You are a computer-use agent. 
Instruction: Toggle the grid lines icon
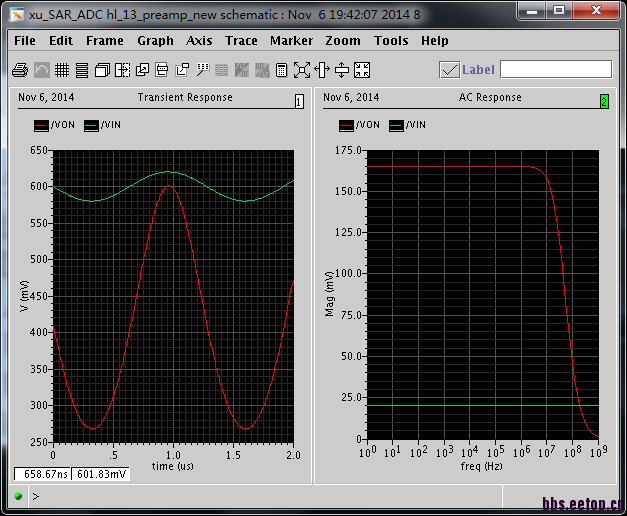pyautogui.click(x=62, y=70)
